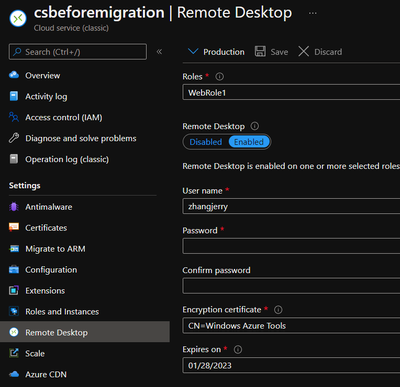Click the Migrate to ARM icon
400x387 pixels.
click(x=14, y=249)
